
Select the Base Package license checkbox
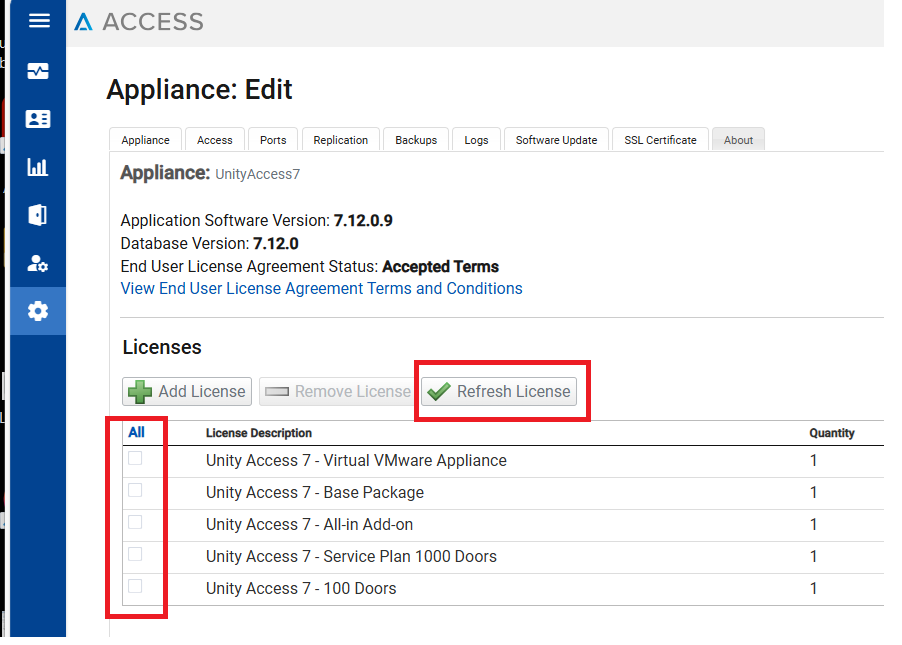135,490
